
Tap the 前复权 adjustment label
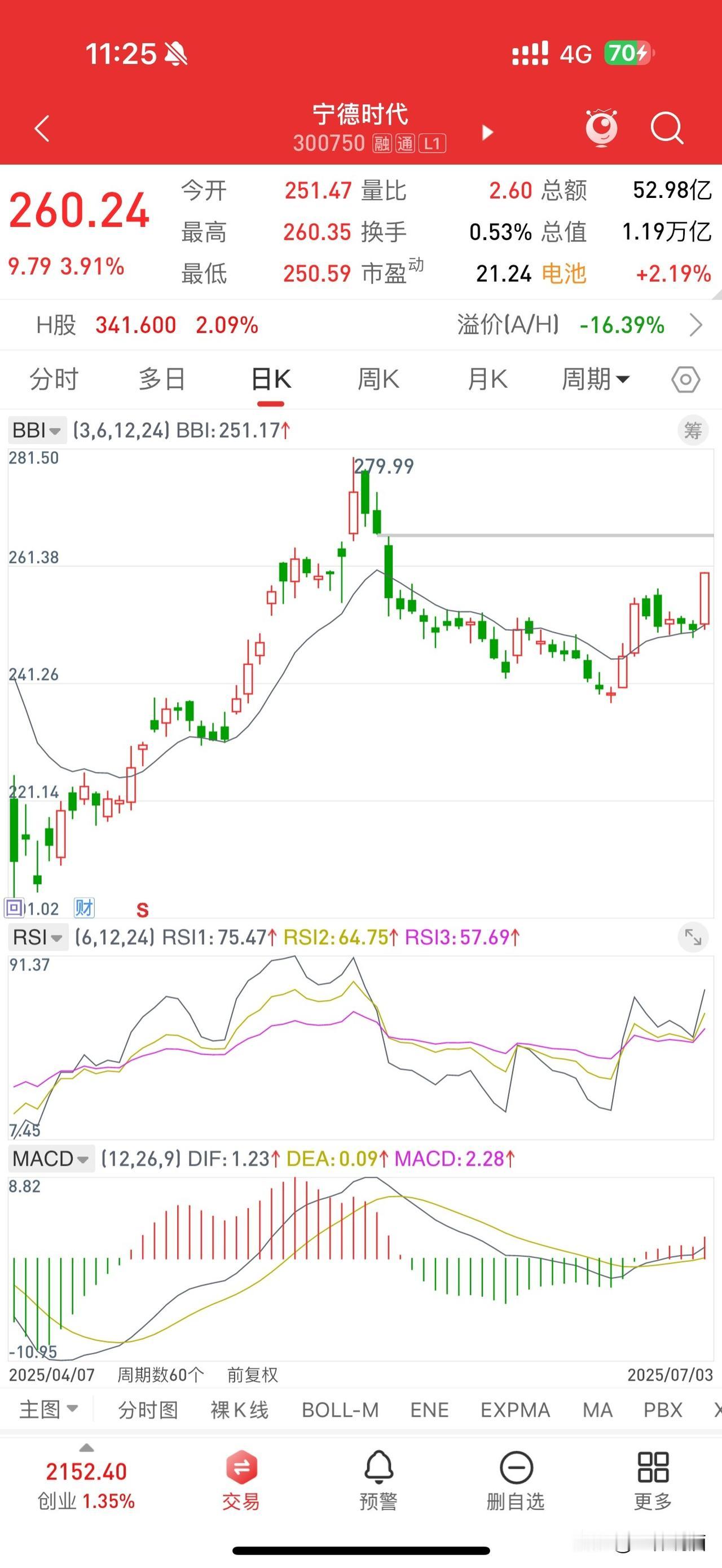click(253, 1375)
